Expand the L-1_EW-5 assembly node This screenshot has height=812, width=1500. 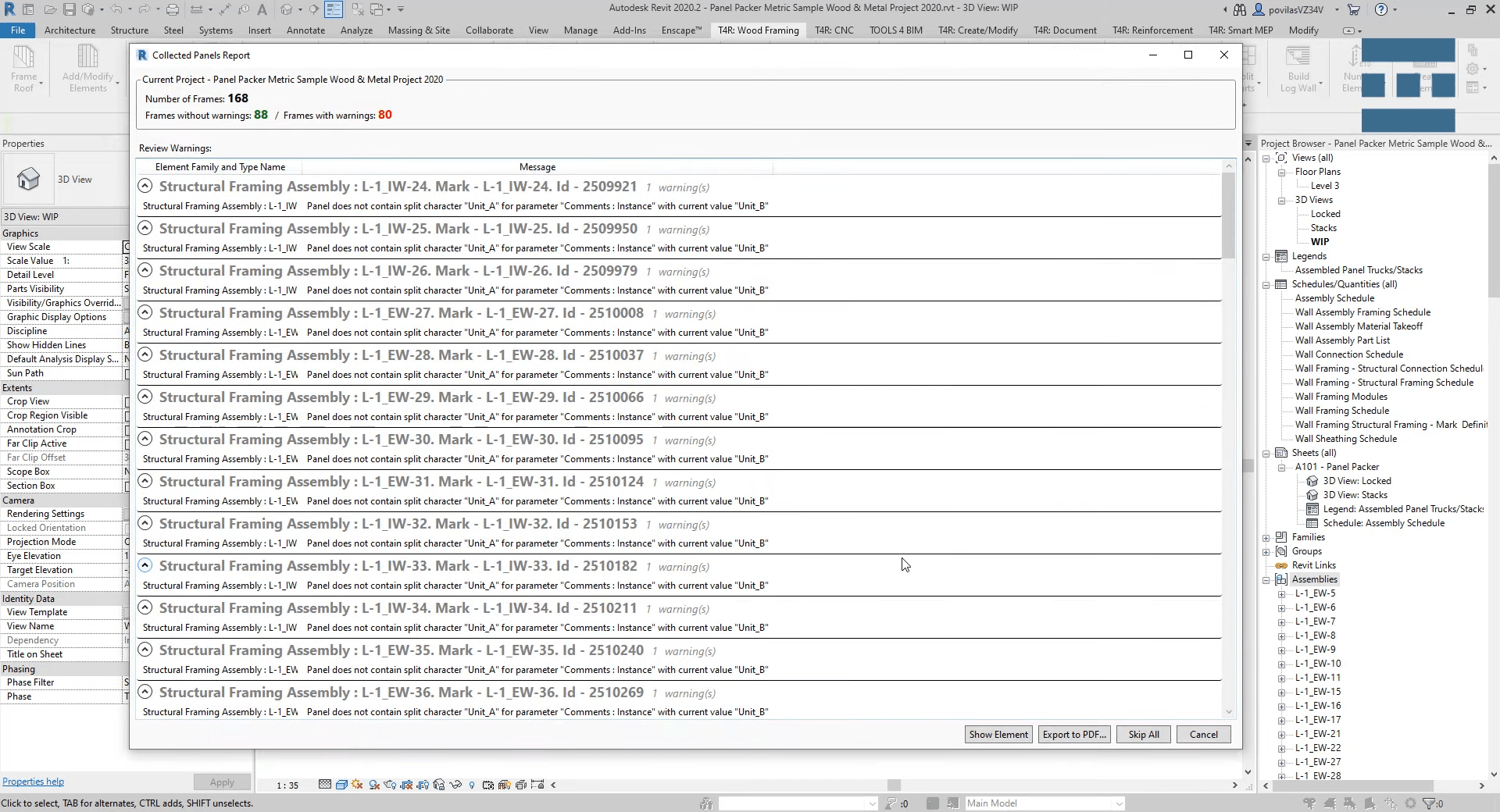(x=1282, y=593)
